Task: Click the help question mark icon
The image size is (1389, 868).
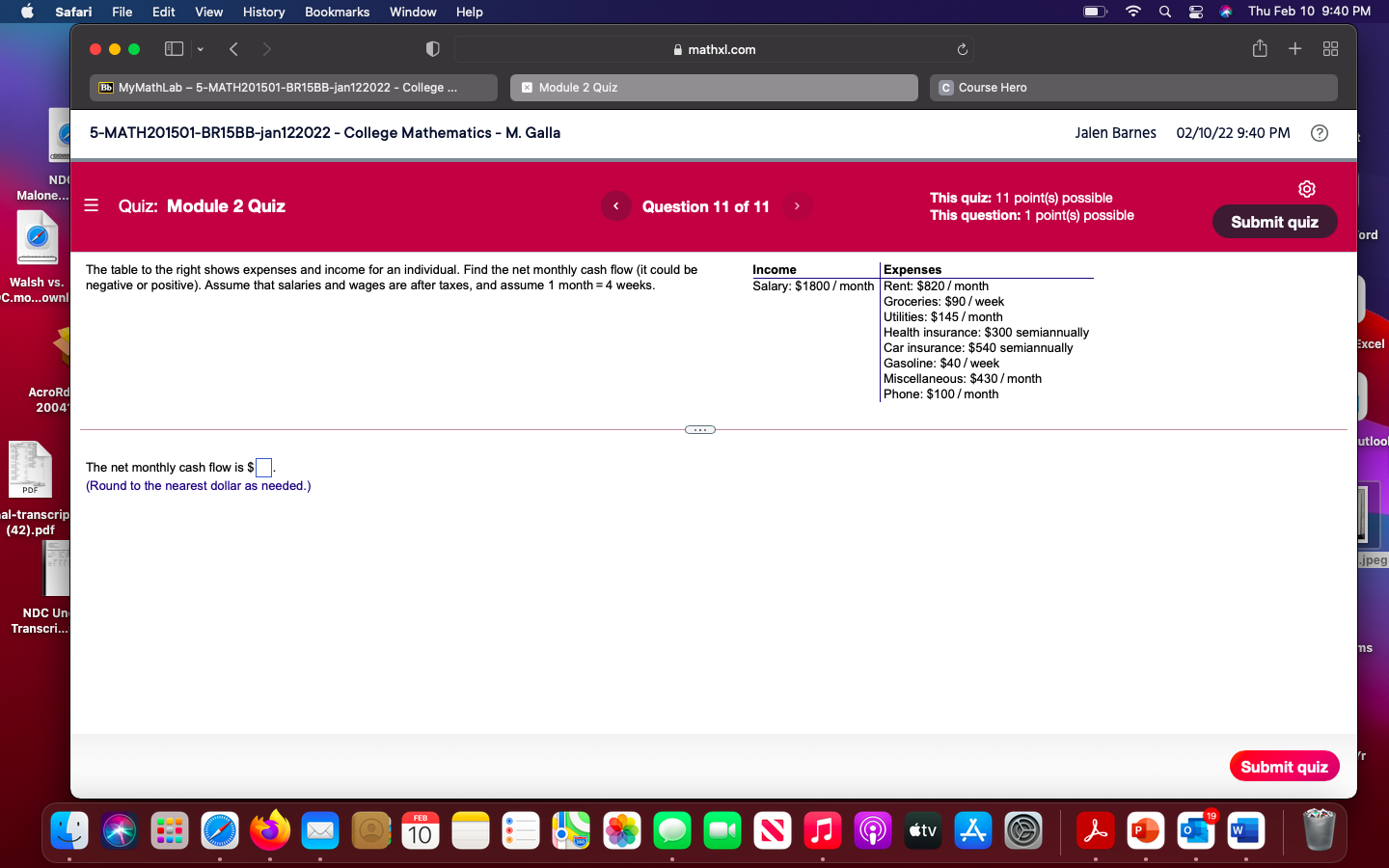Action: coord(1320,133)
